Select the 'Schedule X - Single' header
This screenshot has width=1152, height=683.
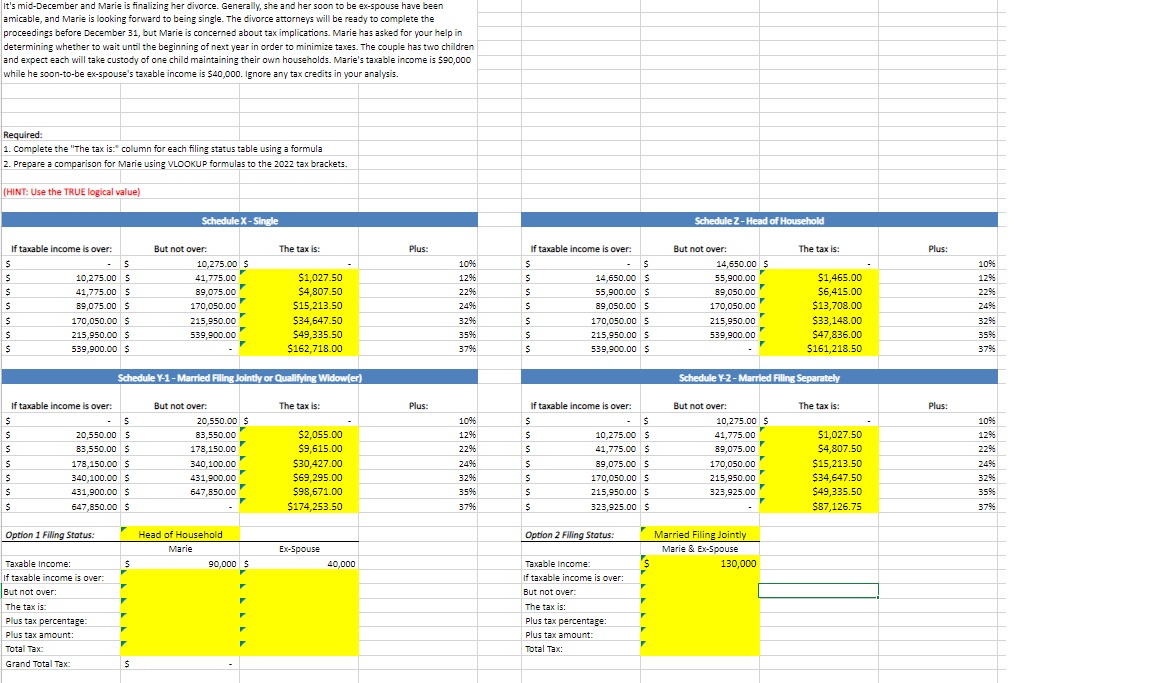[x=240, y=220]
